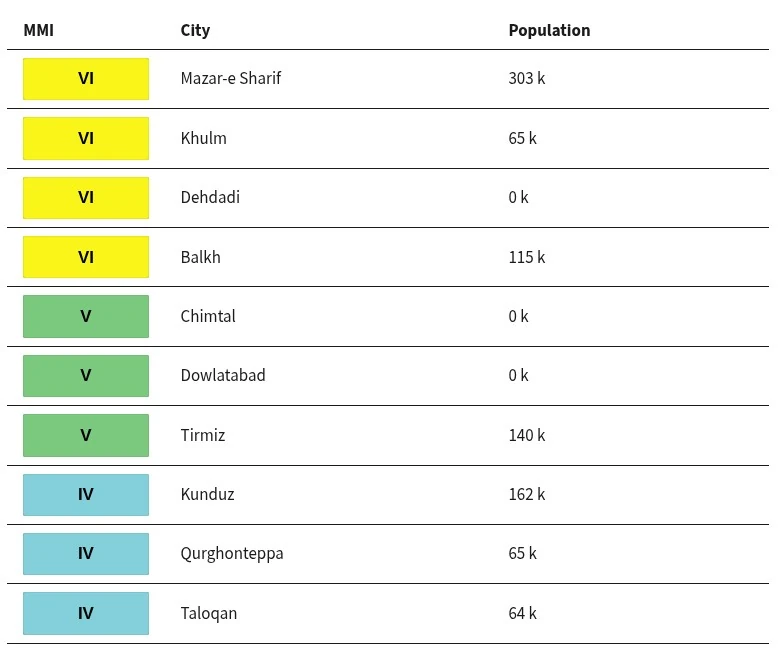Click the yellow VI swatch for Dehdadi
This screenshot has height=664, width=778.
[x=86, y=198]
